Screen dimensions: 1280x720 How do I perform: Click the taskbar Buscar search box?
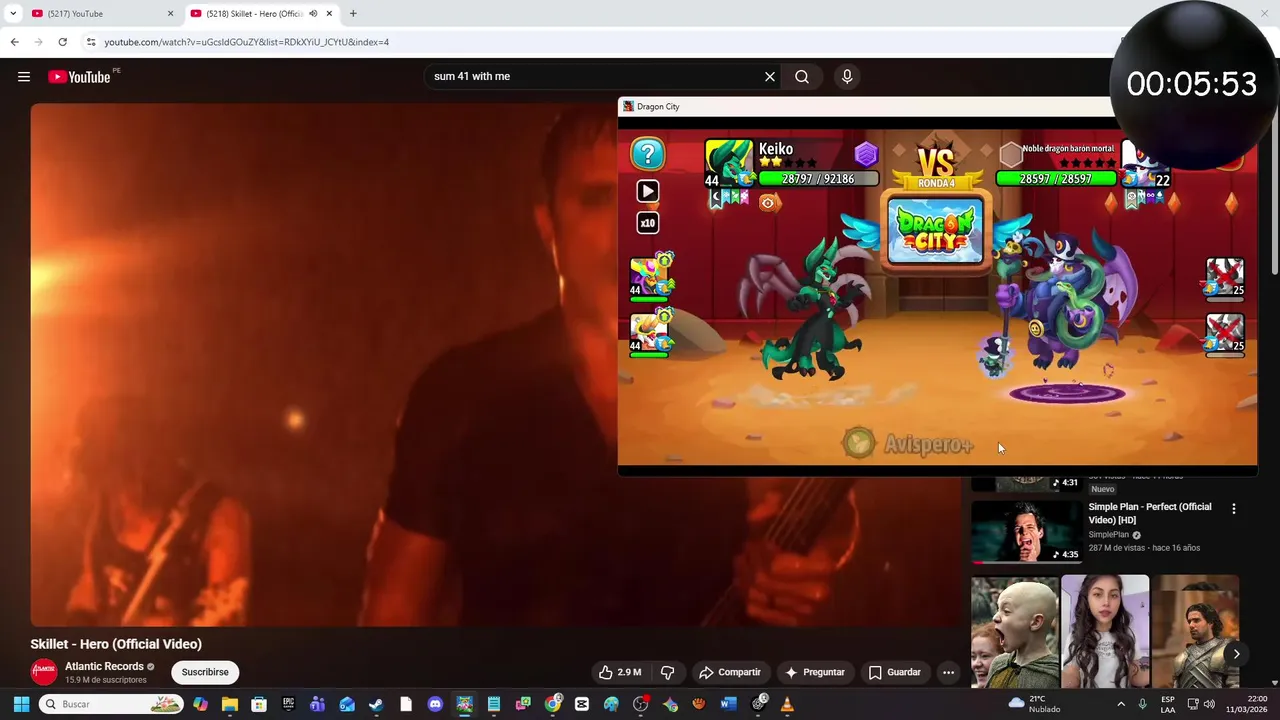coord(111,704)
